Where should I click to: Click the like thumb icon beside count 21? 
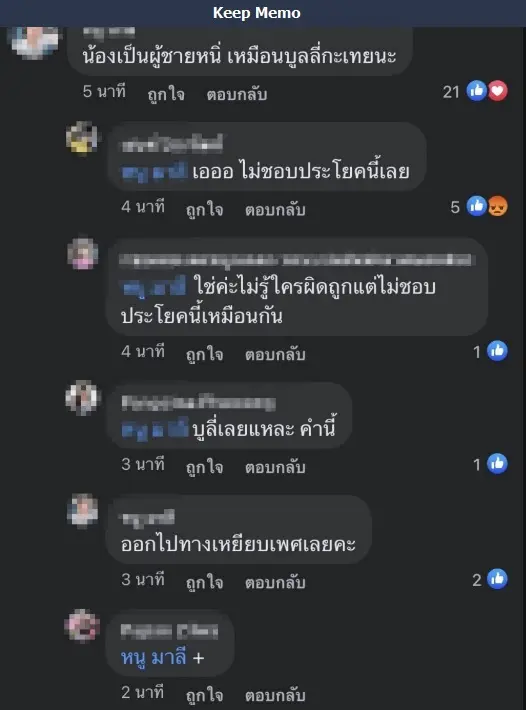[x=477, y=91]
